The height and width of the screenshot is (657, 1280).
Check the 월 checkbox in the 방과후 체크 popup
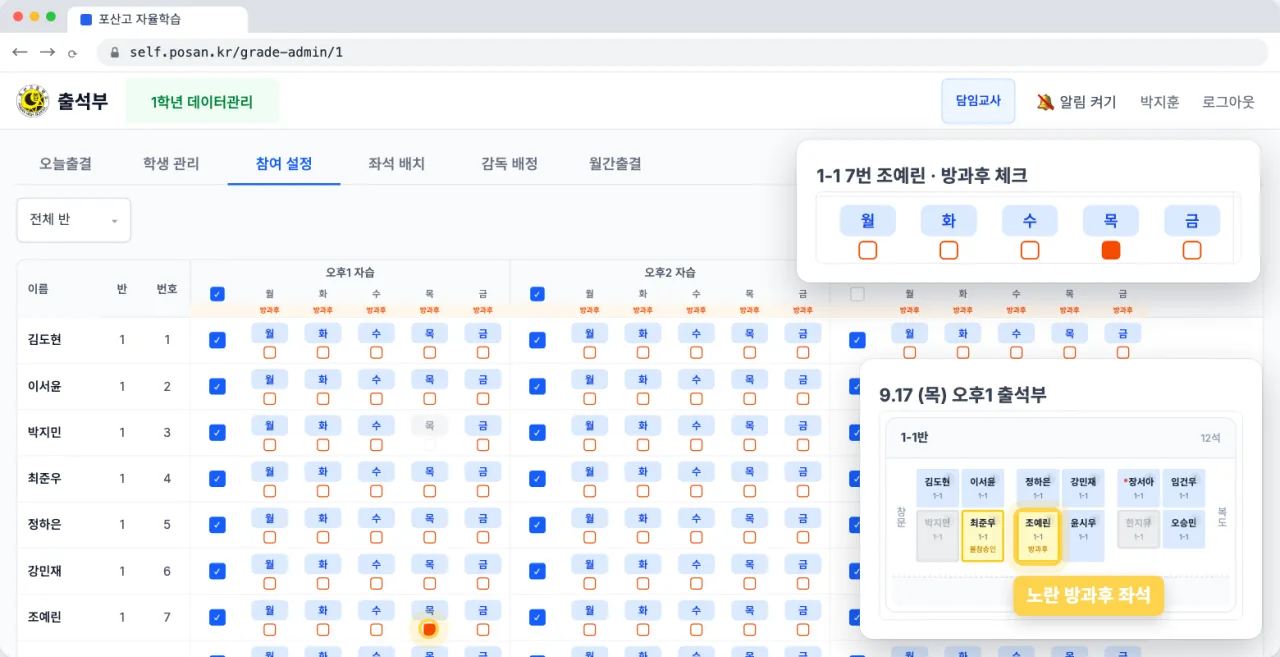pyautogui.click(x=868, y=250)
